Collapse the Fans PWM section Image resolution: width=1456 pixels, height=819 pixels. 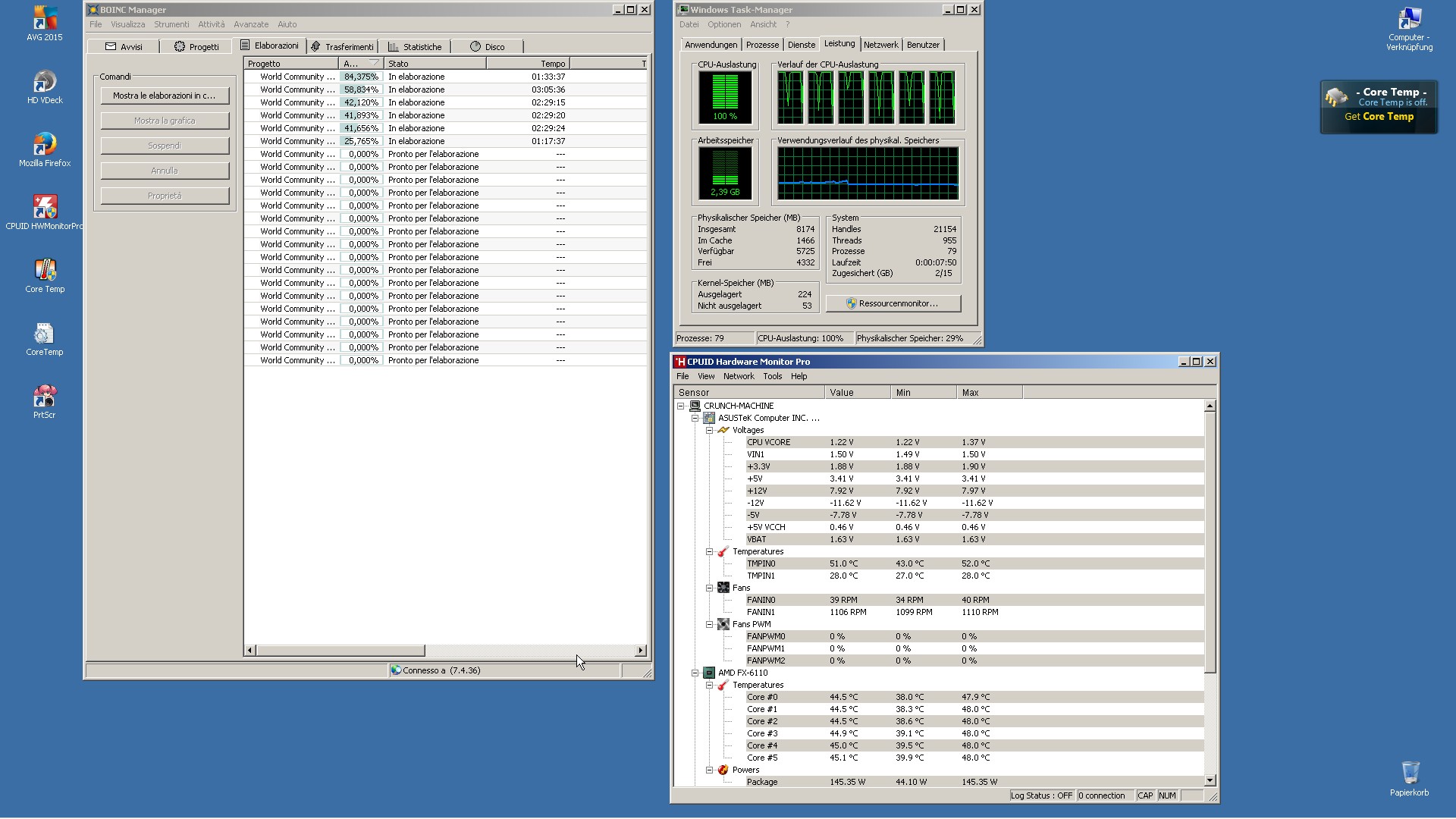pyautogui.click(x=710, y=624)
